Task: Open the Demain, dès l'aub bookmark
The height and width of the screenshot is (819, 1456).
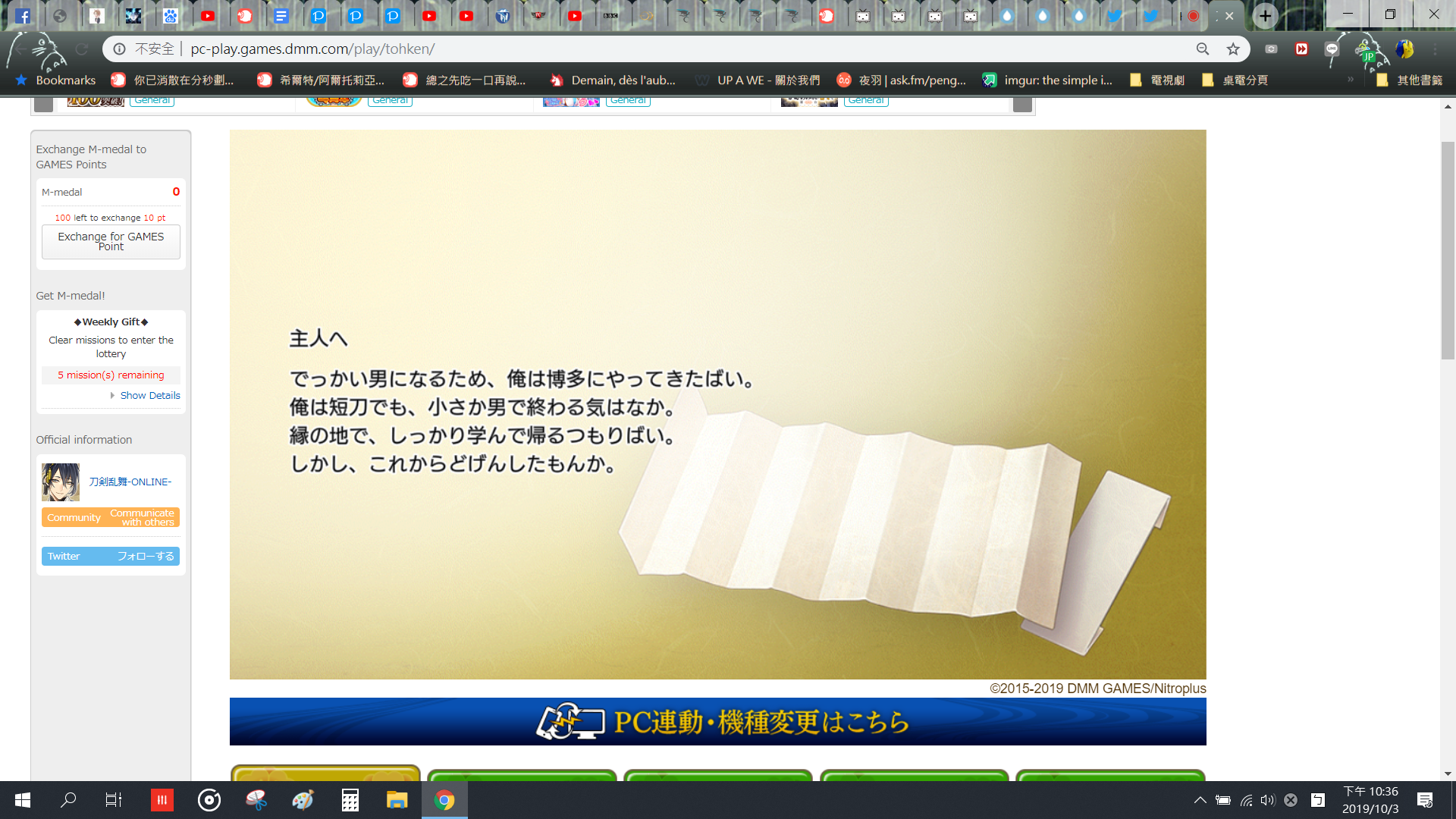Action: [x=613, y=80]
